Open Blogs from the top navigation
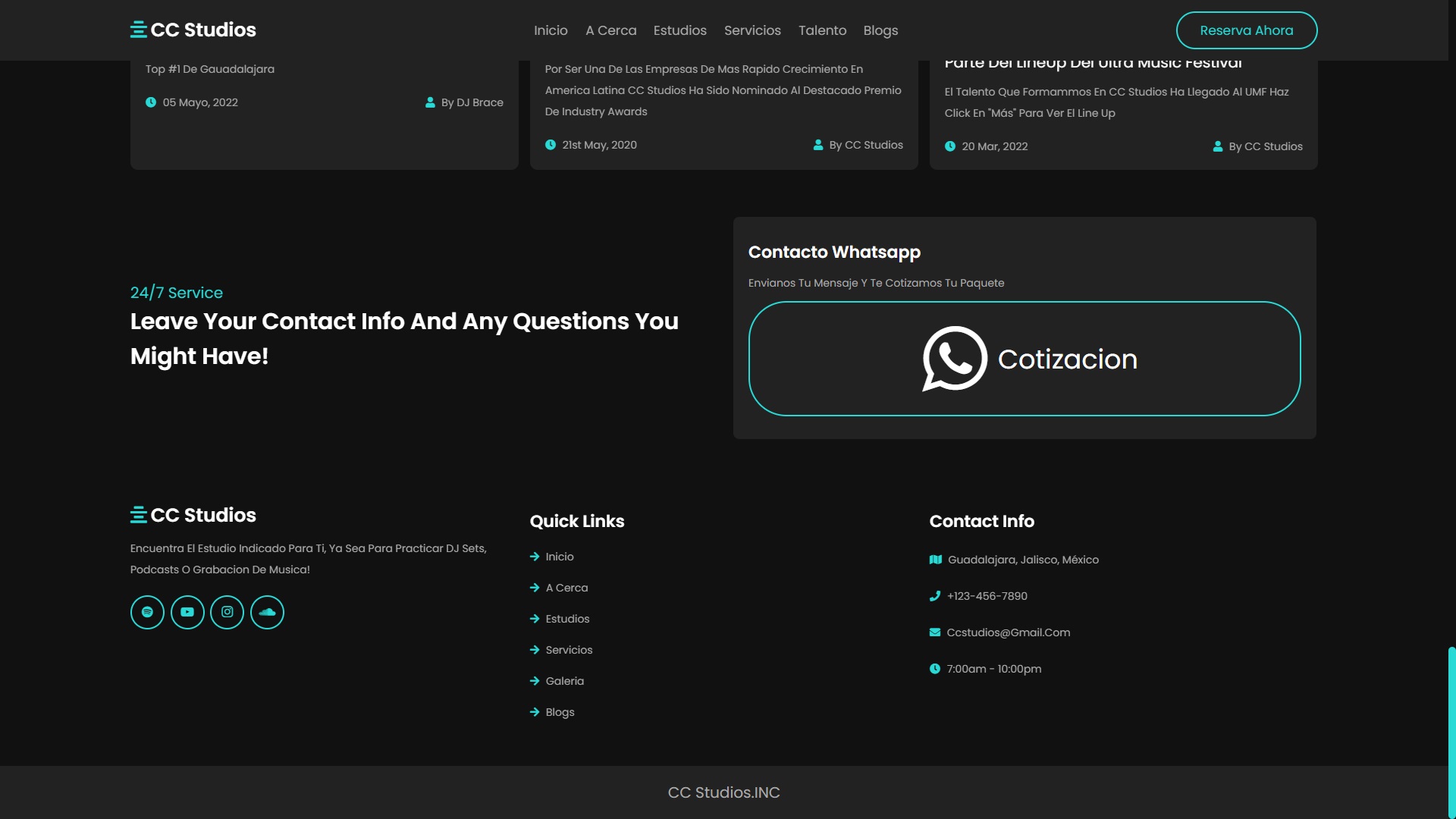This screenshot has height=819, width=1456. coord(880,30)
